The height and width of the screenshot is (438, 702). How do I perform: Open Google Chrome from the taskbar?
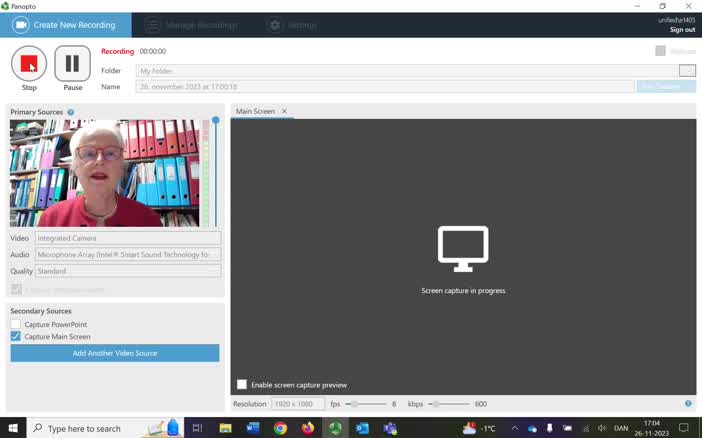pos(280,428)
